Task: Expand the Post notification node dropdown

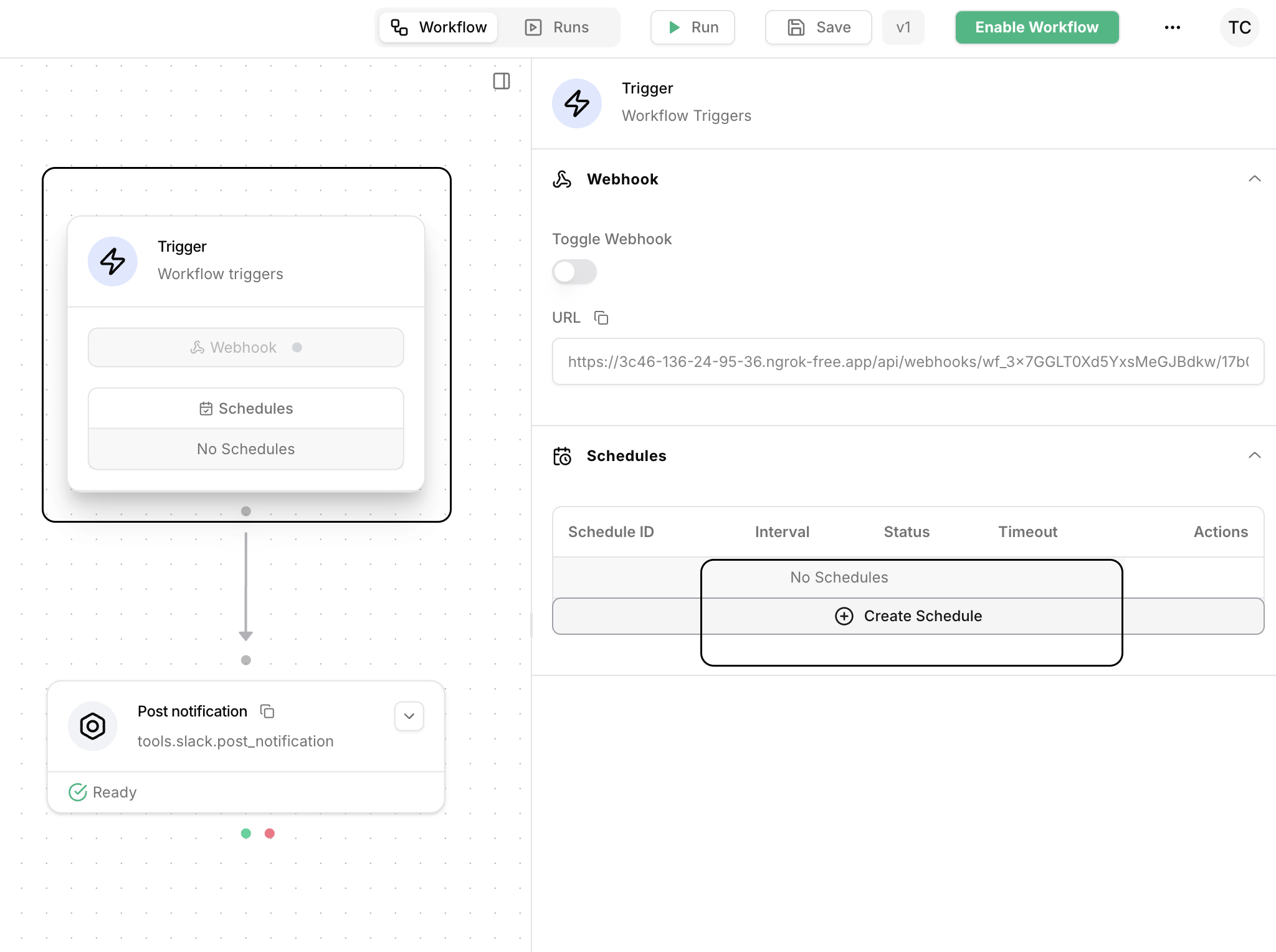Action: (x=409, y=716)
